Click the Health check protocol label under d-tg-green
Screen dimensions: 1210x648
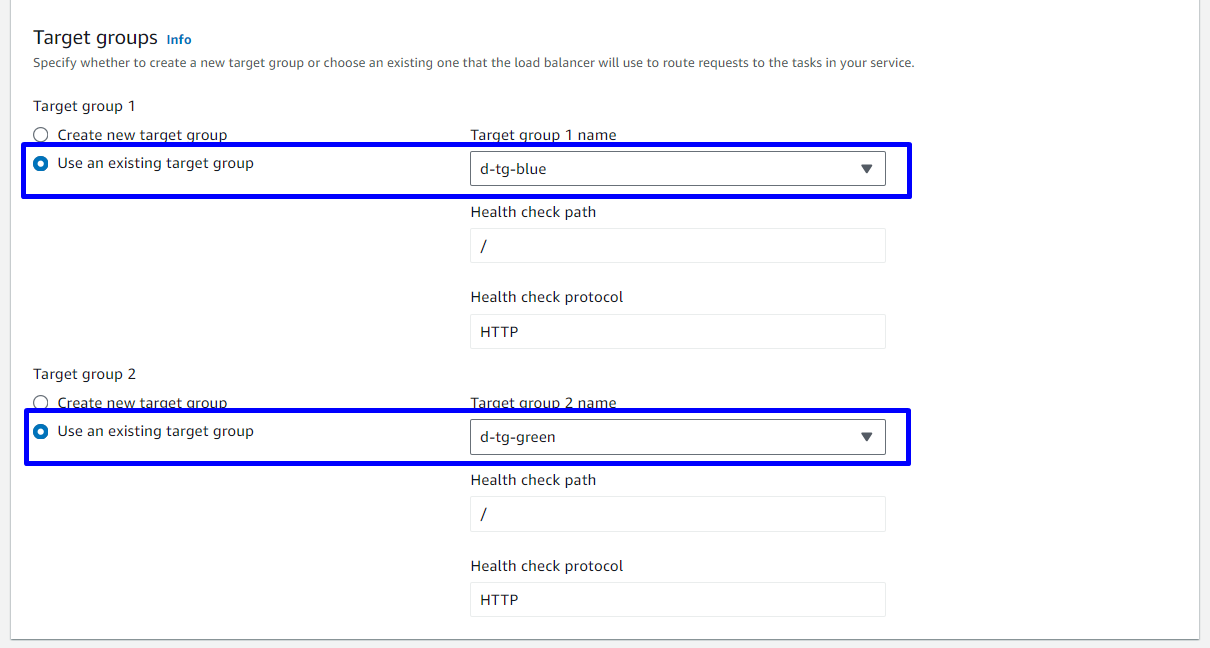click(x=546, y=566)
